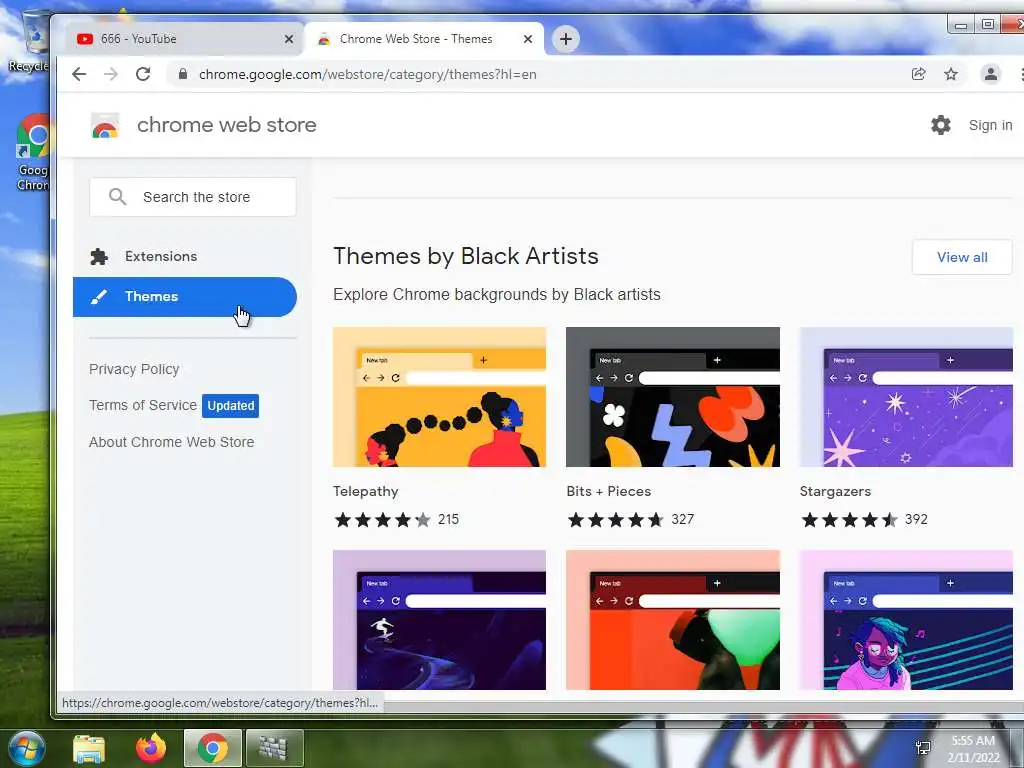This screenshot has height=768, width=1024.
Task: Open the web store settings gear
Action: pos(940,125)
